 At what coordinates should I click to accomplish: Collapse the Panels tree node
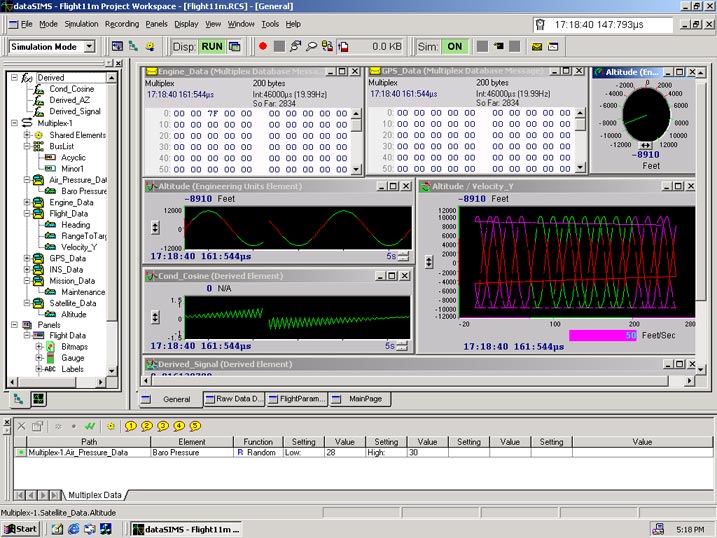pos(14,325)
